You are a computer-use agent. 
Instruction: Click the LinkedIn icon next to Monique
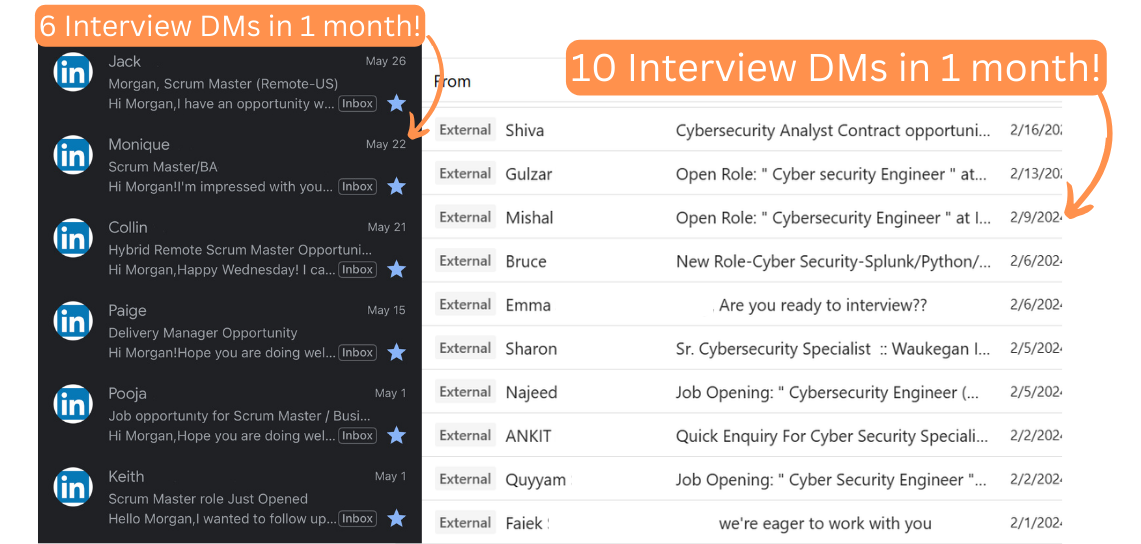click(73, 155)
